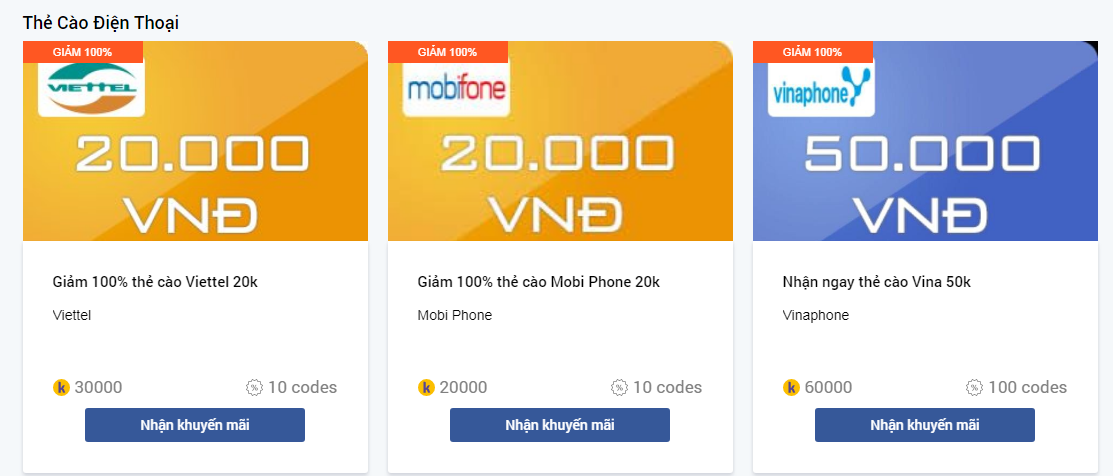The height and width of the screenshot is (476, 1113).
Task: Open Nhận ngay thẻ cào Vina 50k title
Action: point(876,282)
